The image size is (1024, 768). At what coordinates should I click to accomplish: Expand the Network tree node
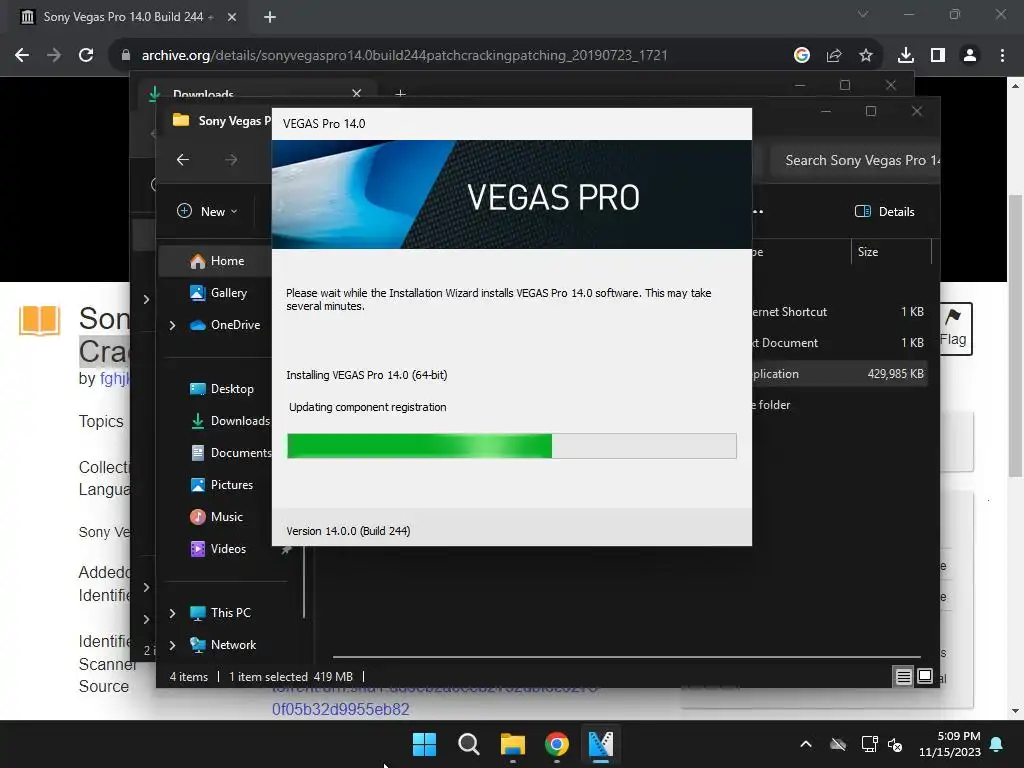[172, 645]
